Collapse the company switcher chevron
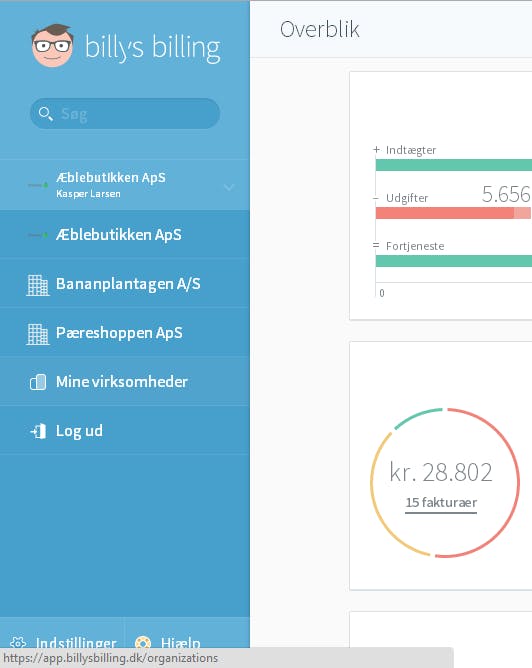This screenshot has width=532, height=668. pos(229,187)
